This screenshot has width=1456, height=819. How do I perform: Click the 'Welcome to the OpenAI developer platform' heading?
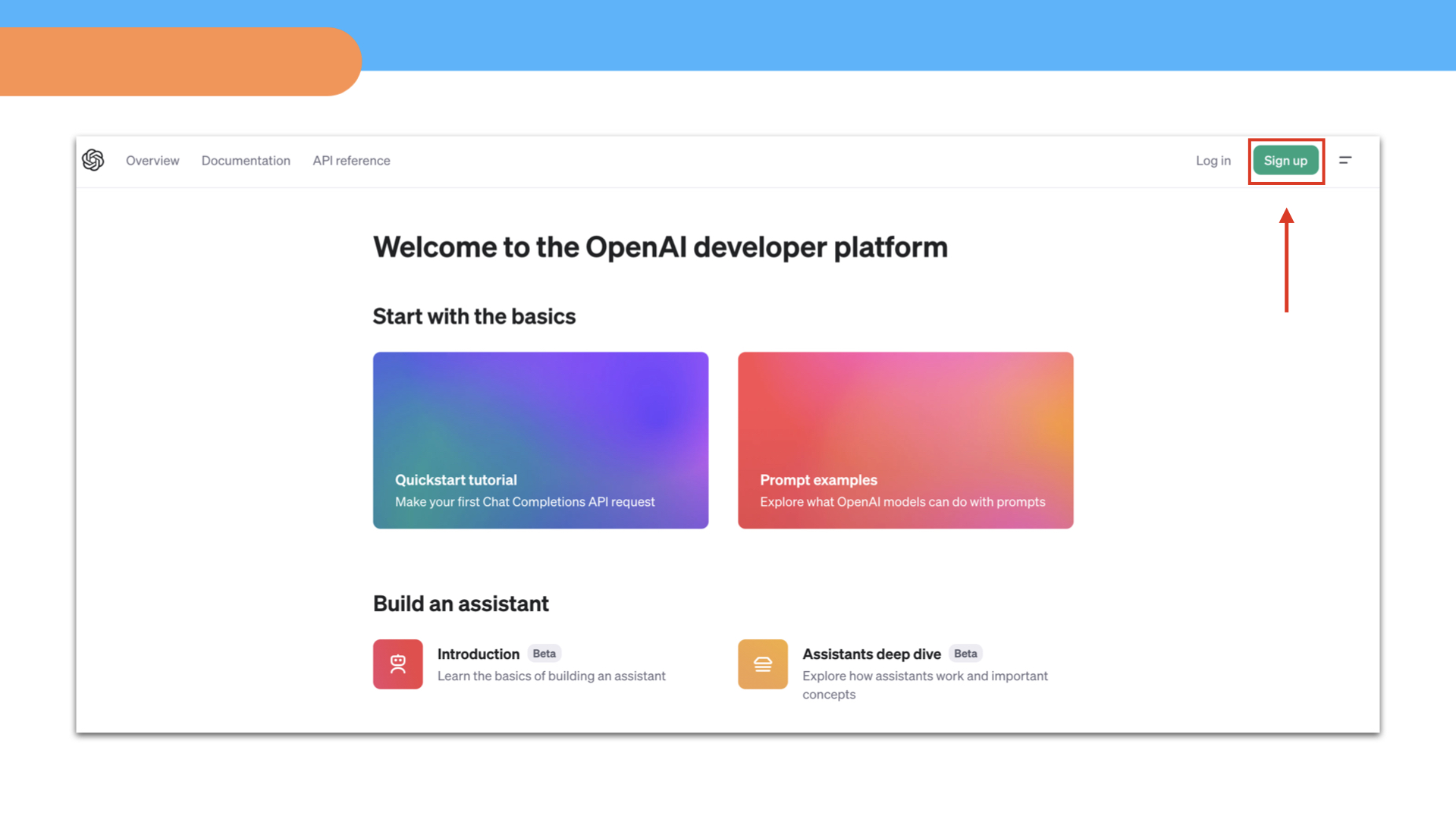[x=661, y=247]
